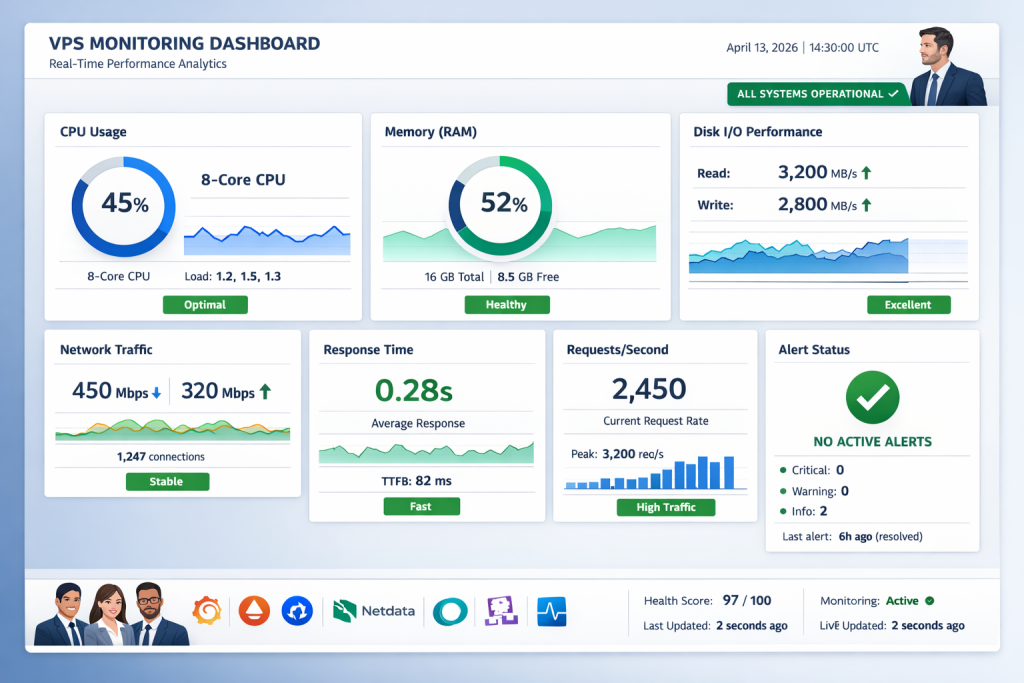Click the 8-Core CPU label above sparkline
This screenshot has height=683, width=1024.
[243, 180]
